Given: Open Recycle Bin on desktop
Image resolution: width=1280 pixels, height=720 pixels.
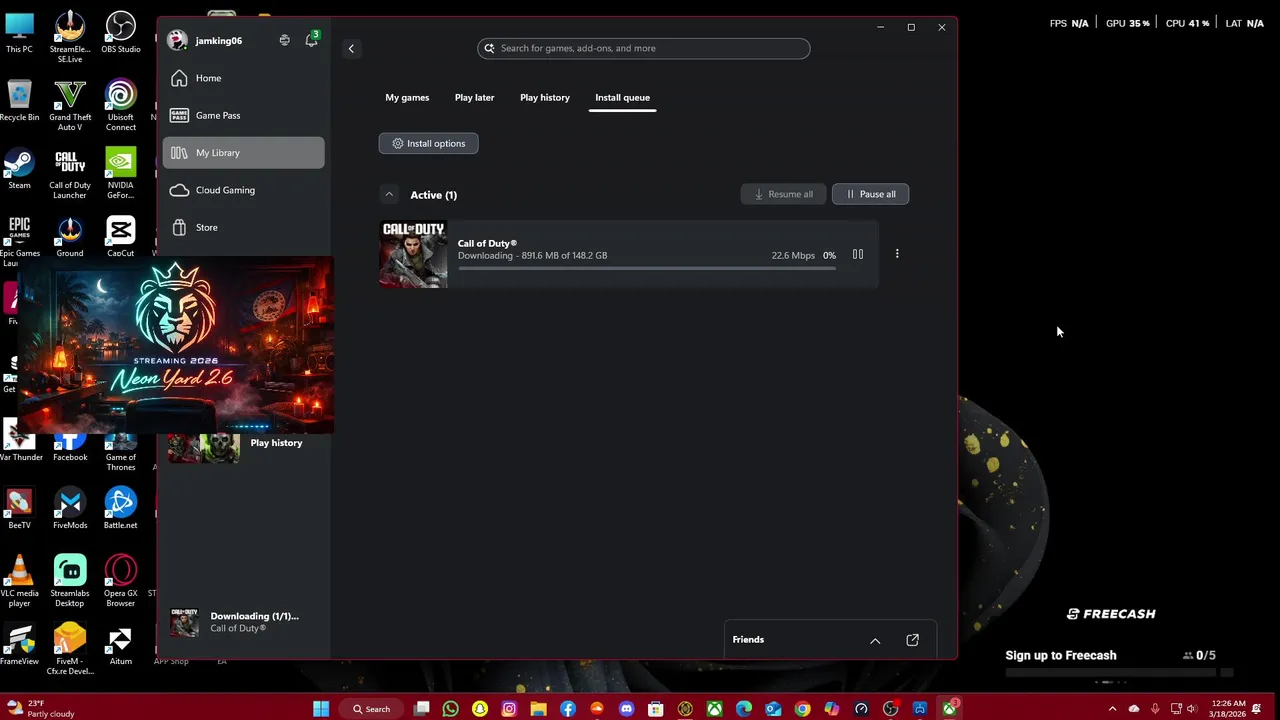Looking at the screenshot, I should click(19, 101).
